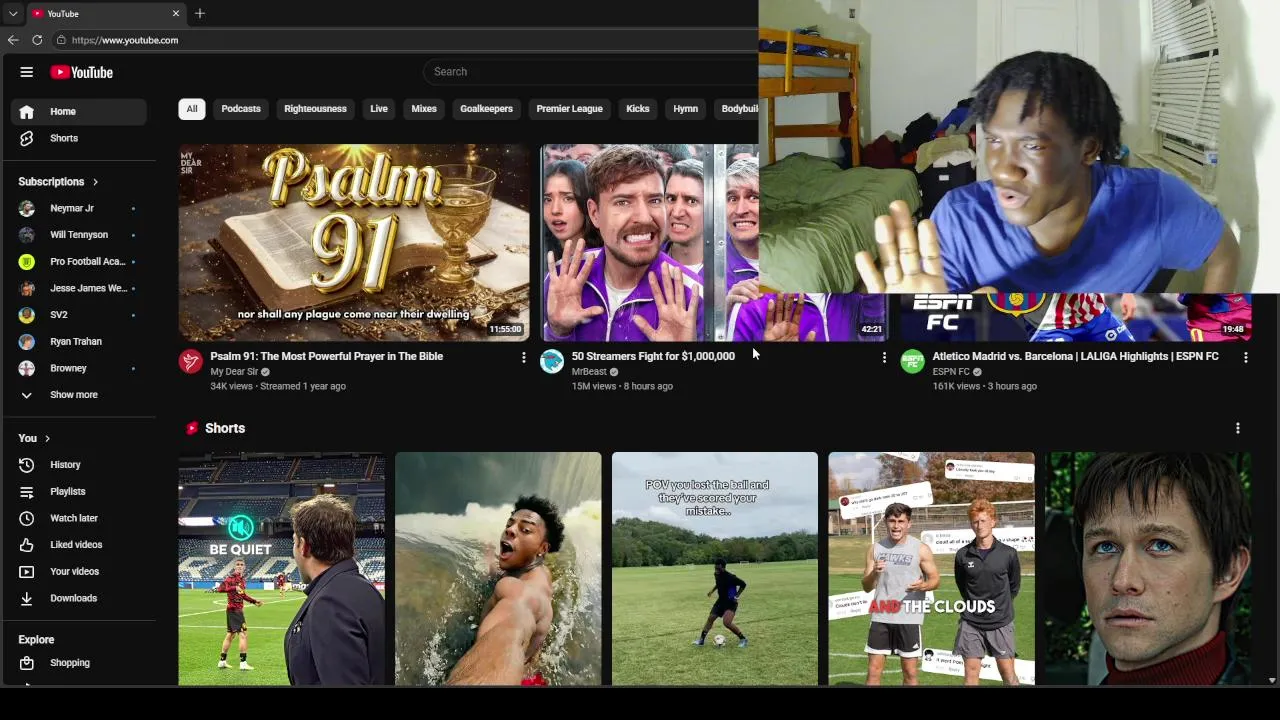Open a new browser tab
Screen dimensions: 1280x720
pyautogui.click(x=200, y=13)
